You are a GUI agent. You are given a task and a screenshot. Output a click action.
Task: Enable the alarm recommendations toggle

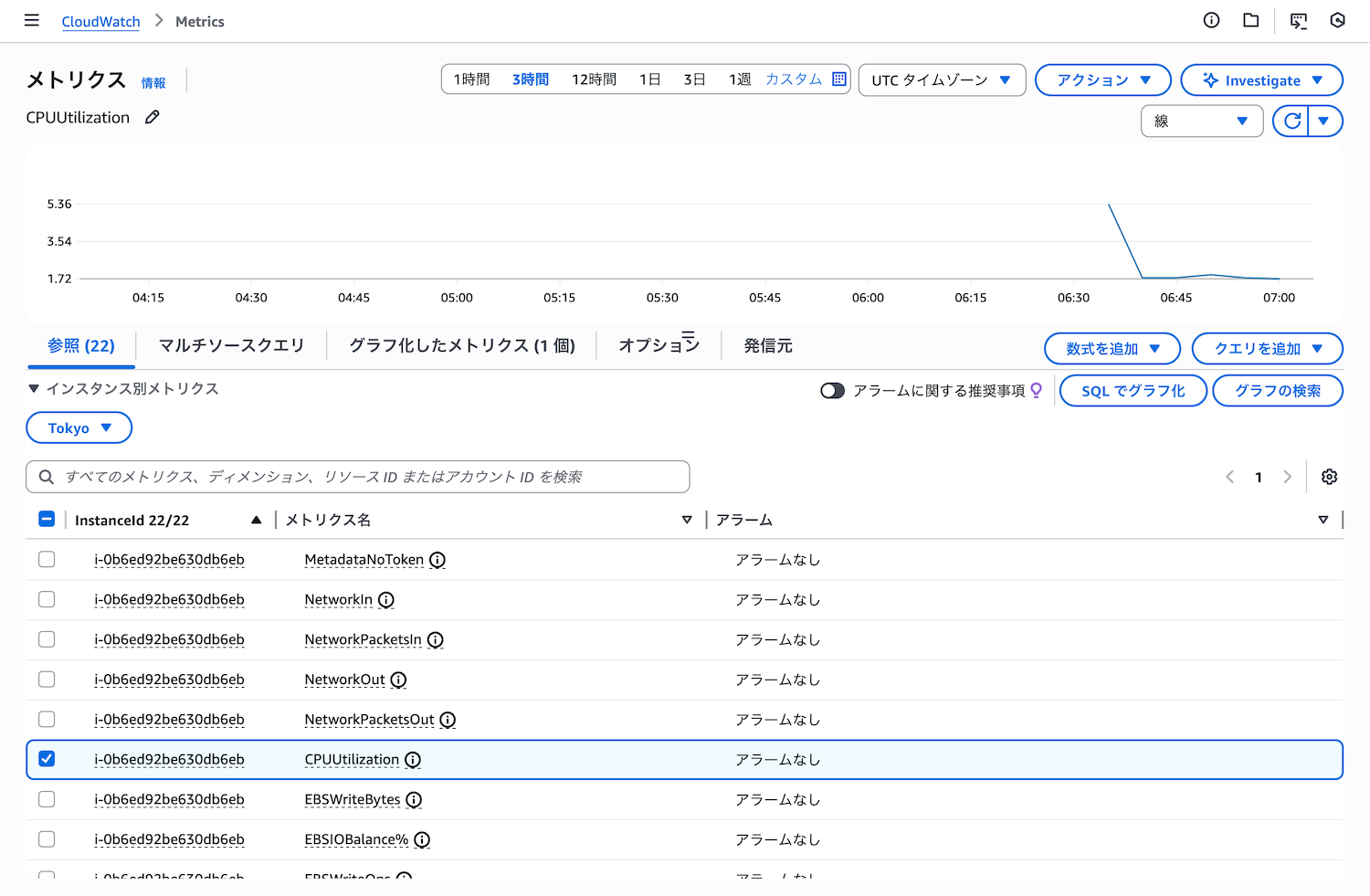[832, 391]
